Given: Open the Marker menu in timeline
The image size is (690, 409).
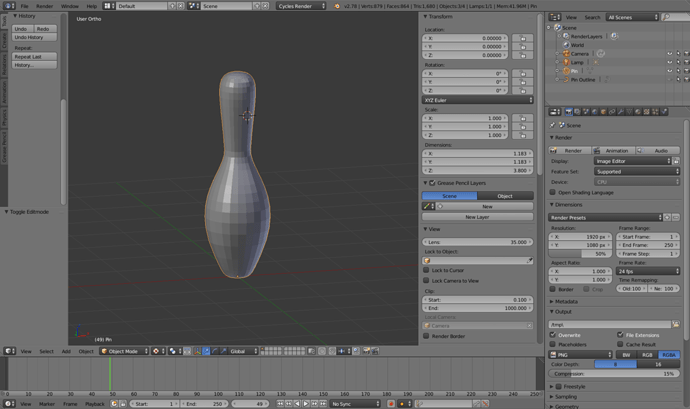Looking at the screenshot, I should pos(47,404).
